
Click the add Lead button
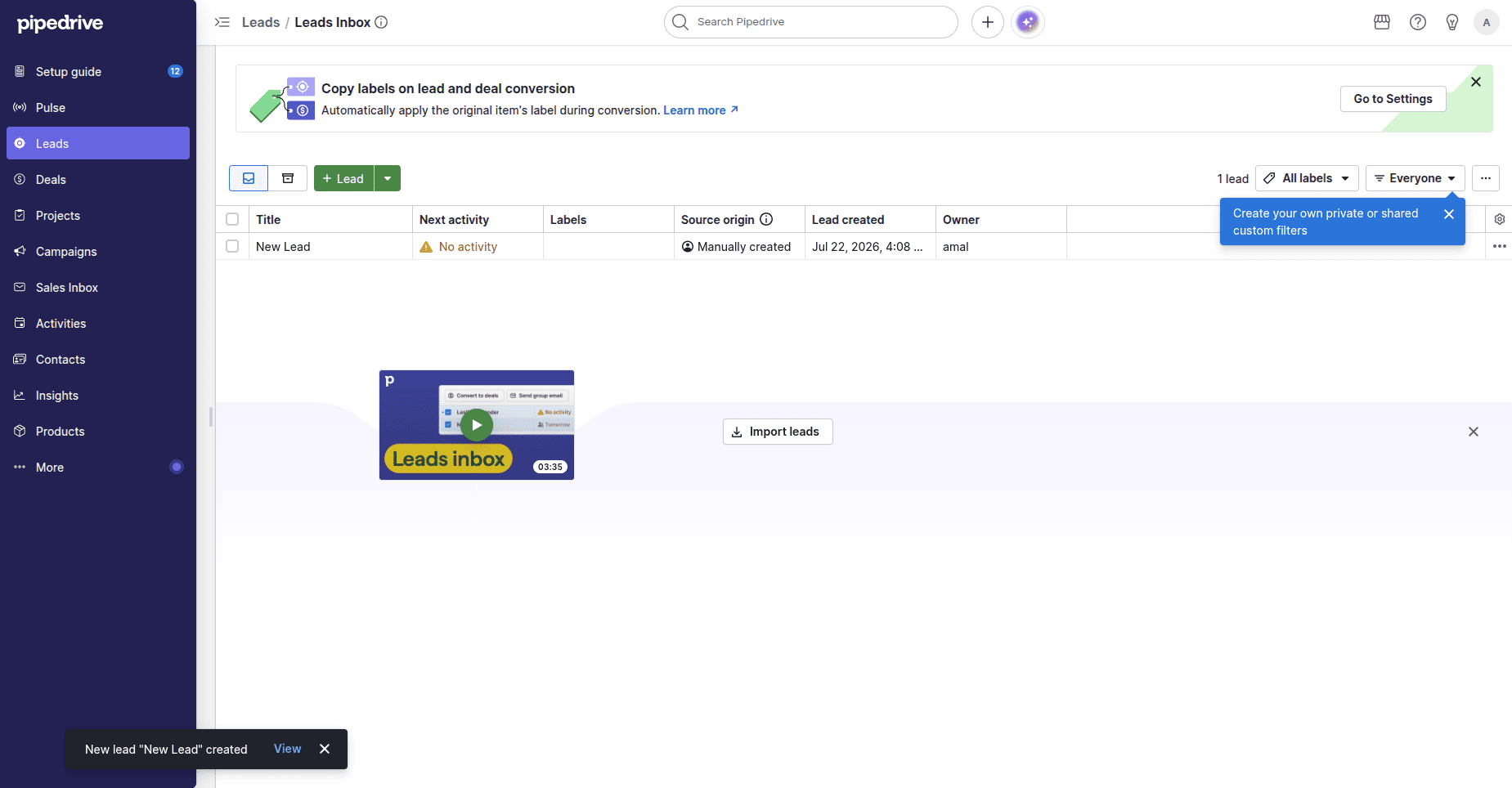(x=343, y=178)
